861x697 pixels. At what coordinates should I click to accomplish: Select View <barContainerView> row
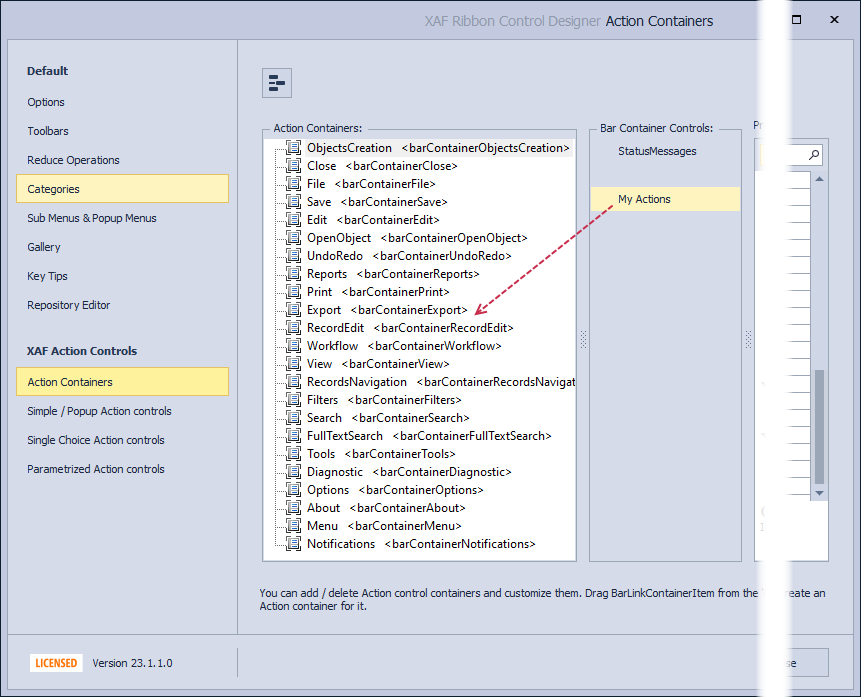(x=378, y=364)
